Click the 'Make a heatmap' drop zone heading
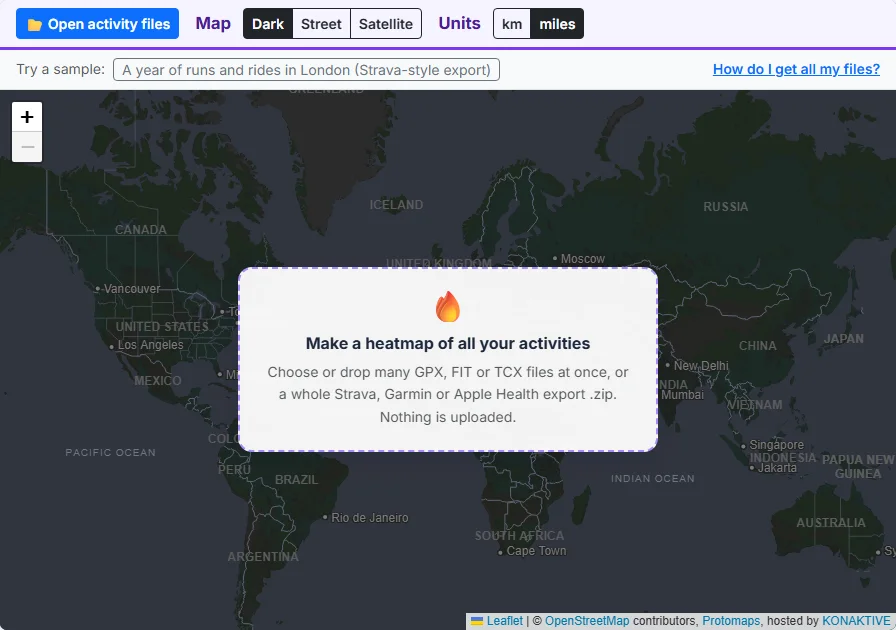 coord(447,344)
